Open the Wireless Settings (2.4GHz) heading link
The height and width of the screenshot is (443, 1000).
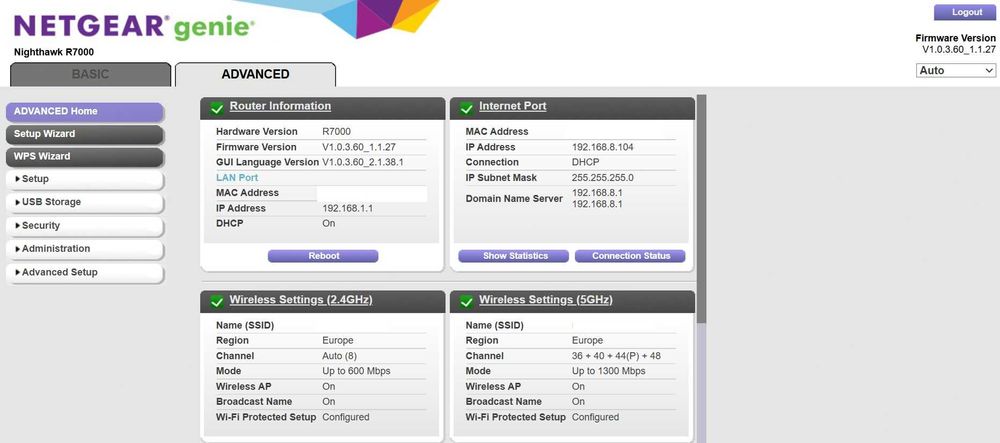(300, 300)
